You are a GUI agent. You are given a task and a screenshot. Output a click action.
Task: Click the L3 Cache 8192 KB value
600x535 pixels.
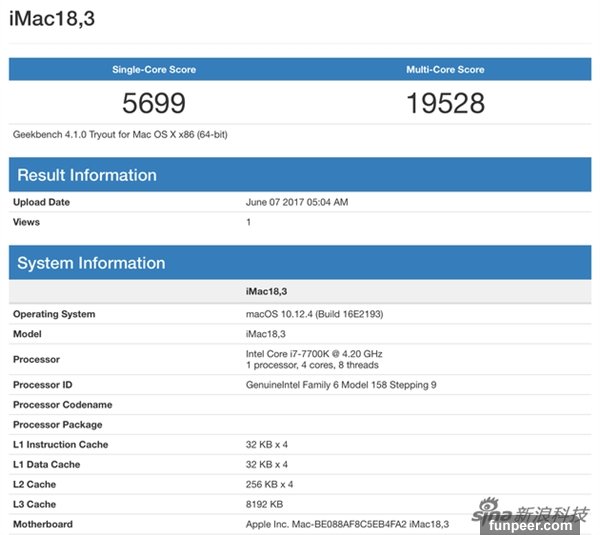click(x=266, y=505)
